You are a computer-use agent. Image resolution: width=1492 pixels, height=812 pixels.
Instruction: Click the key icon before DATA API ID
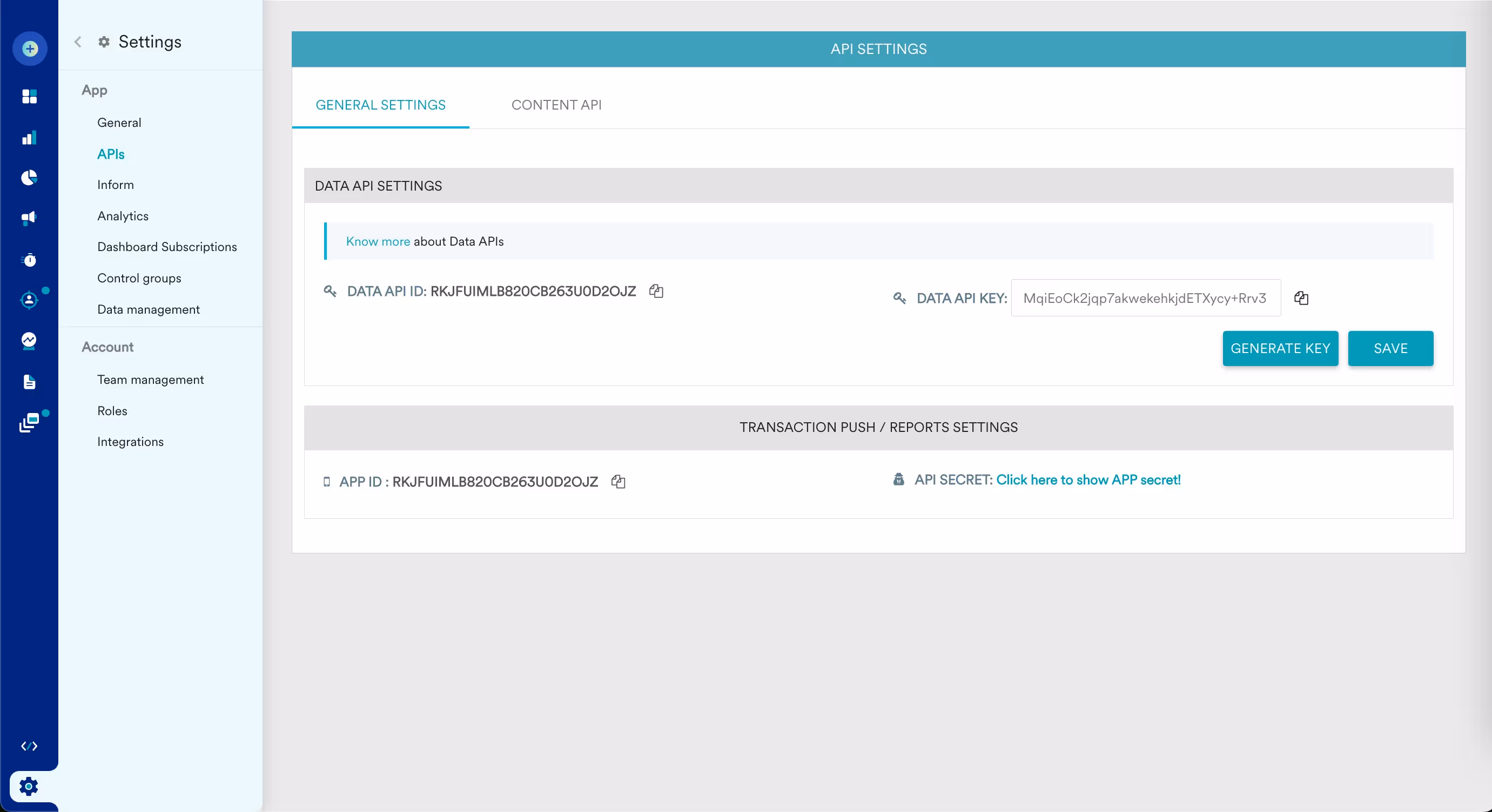coord(330,291)
